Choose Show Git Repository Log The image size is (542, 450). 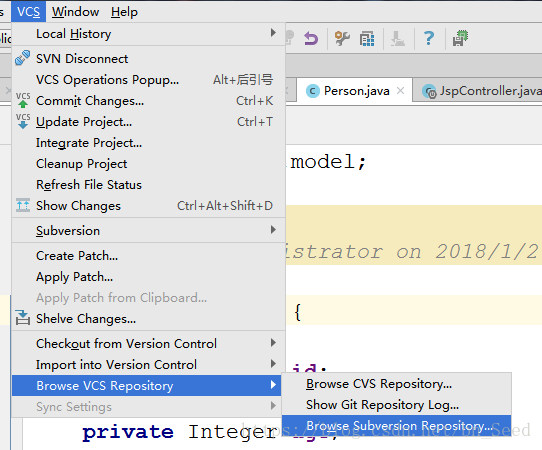396,405
